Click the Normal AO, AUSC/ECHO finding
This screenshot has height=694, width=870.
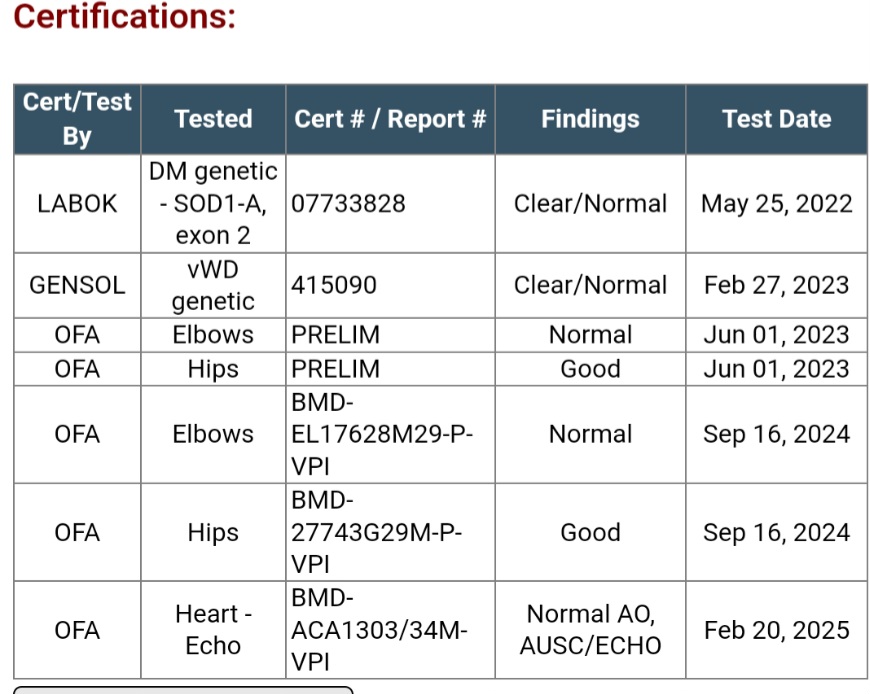coord(590,630)
